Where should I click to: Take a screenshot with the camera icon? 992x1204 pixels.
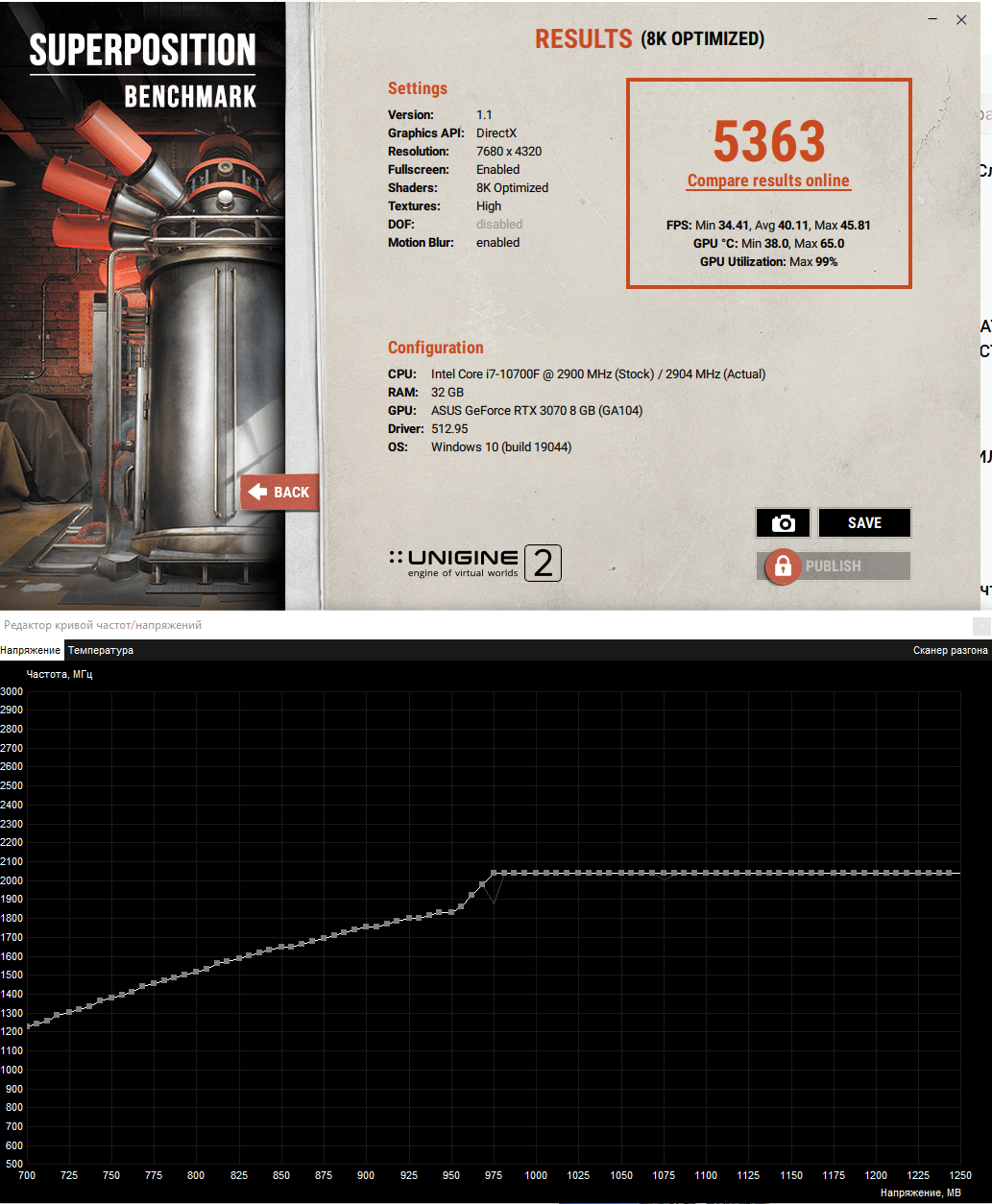[x=784, y=523]
